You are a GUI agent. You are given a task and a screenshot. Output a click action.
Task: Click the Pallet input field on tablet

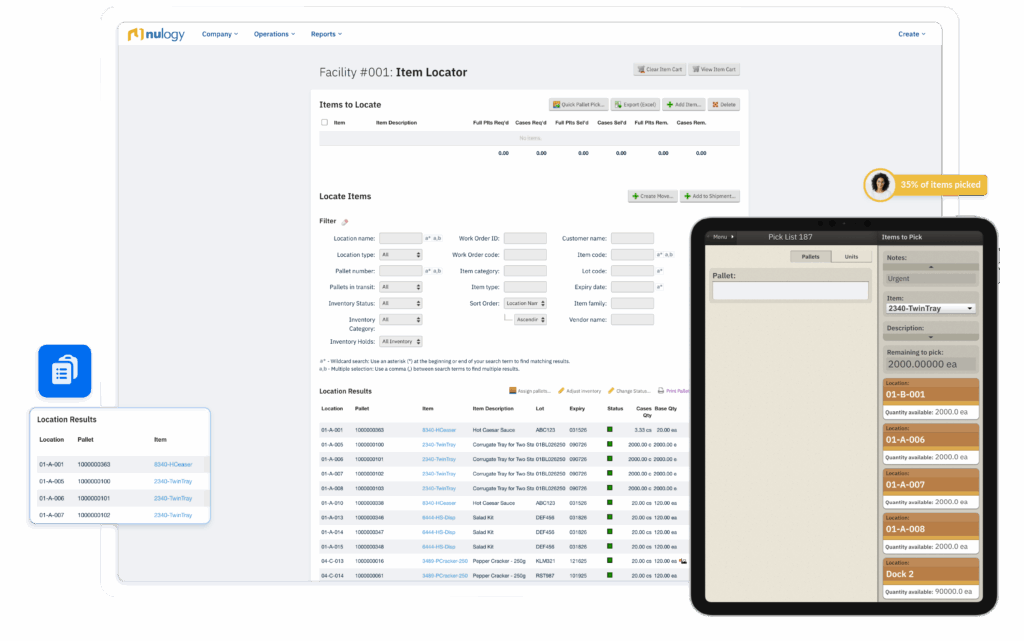point(790,291)
